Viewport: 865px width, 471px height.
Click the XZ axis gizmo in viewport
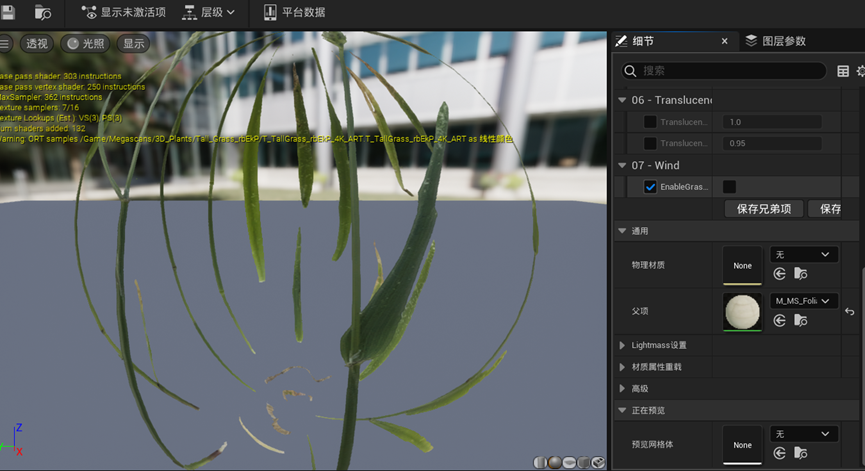coord(12,440)
